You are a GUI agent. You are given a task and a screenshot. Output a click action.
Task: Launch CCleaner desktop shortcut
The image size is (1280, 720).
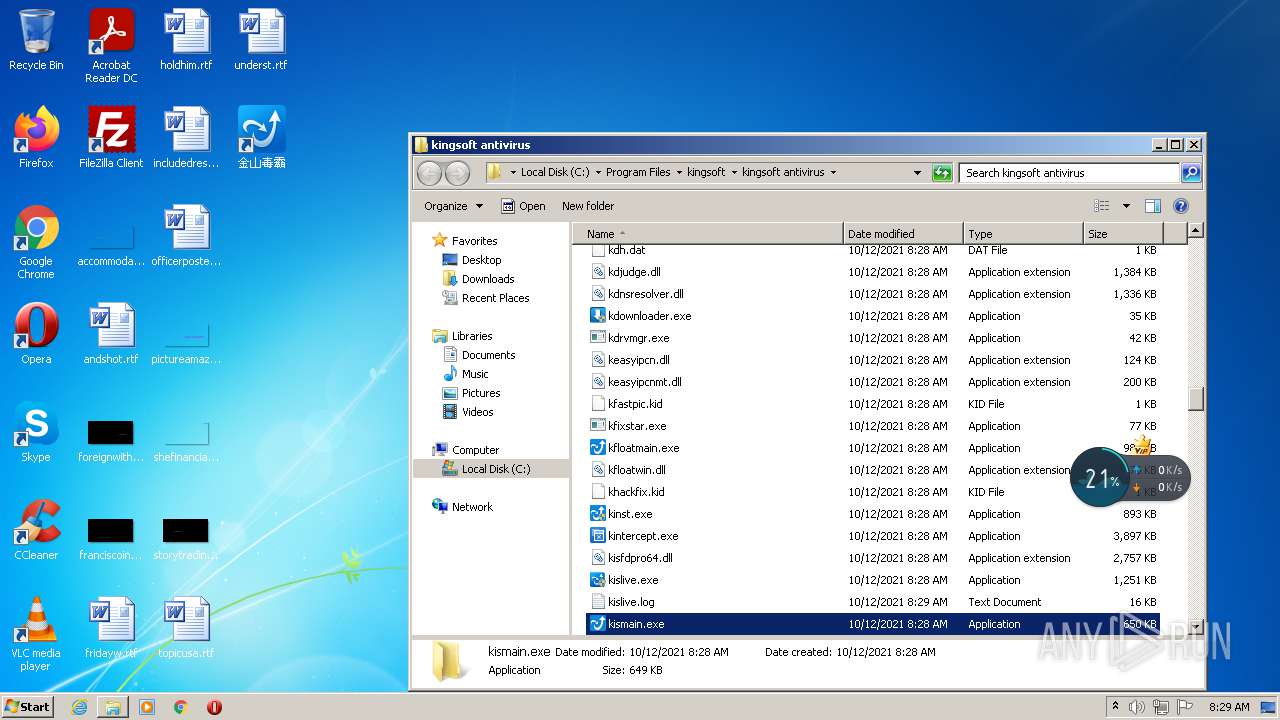point(36,530)
